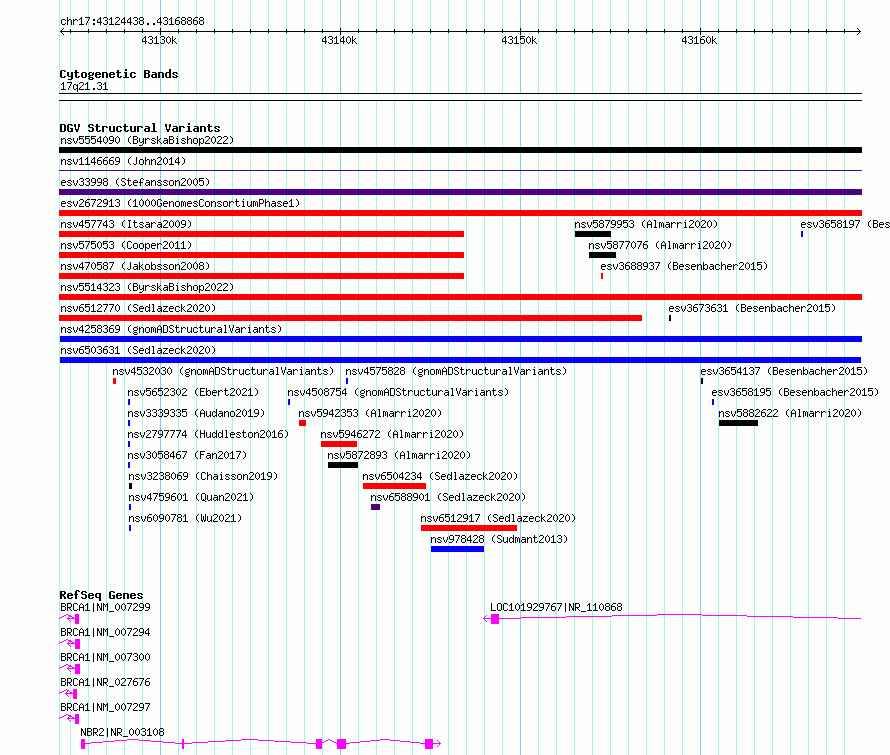This screenshot has width=890, height=755.
Task: Select nsv3238069 (Chaisson2019) label
Action: tap(203, 476)
